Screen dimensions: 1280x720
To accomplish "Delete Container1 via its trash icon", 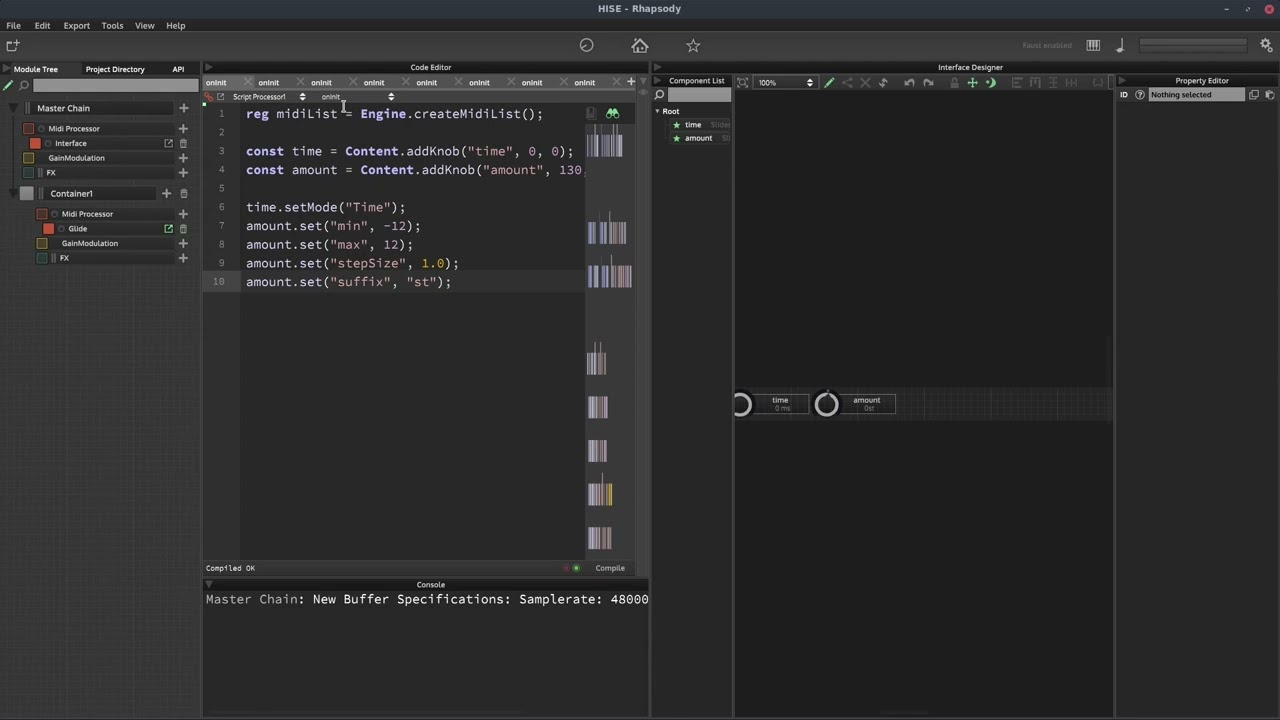I will coord(183,193).
